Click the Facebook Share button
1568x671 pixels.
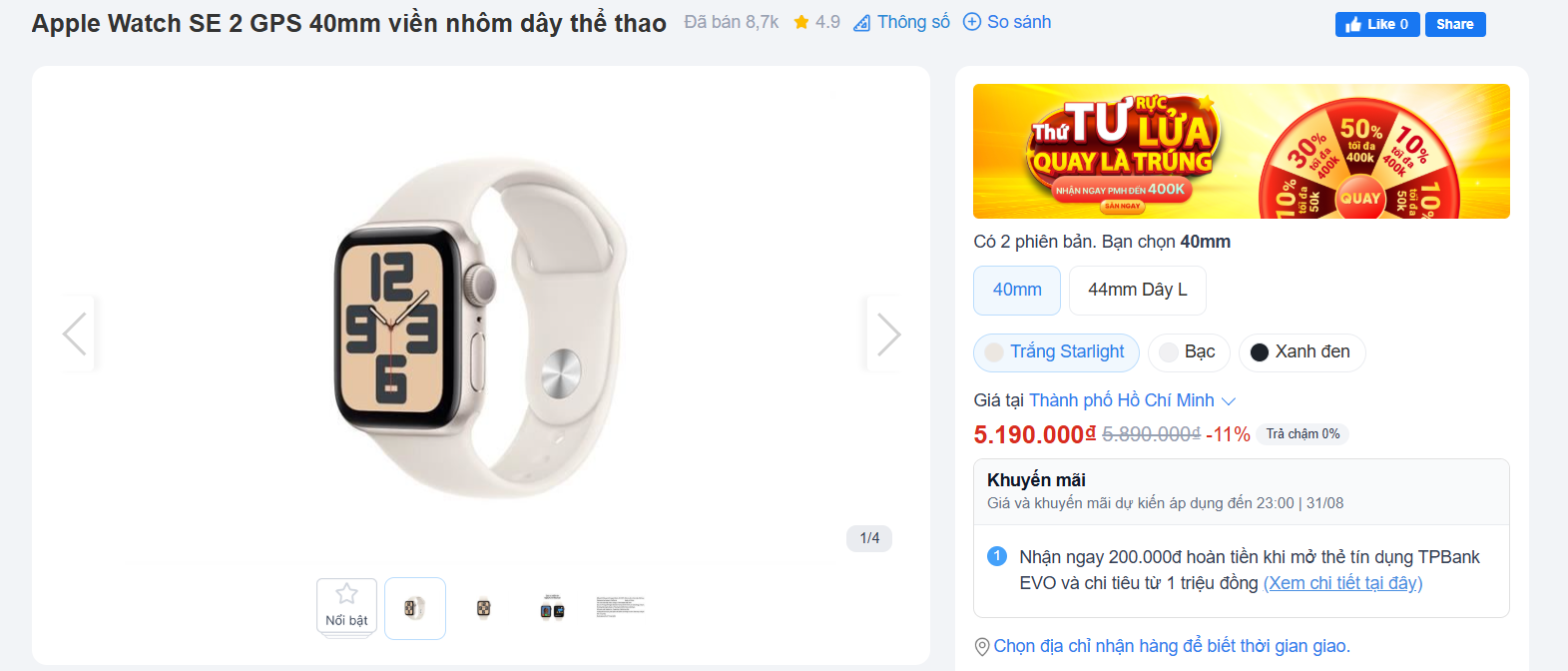[x=1454, y=24]
